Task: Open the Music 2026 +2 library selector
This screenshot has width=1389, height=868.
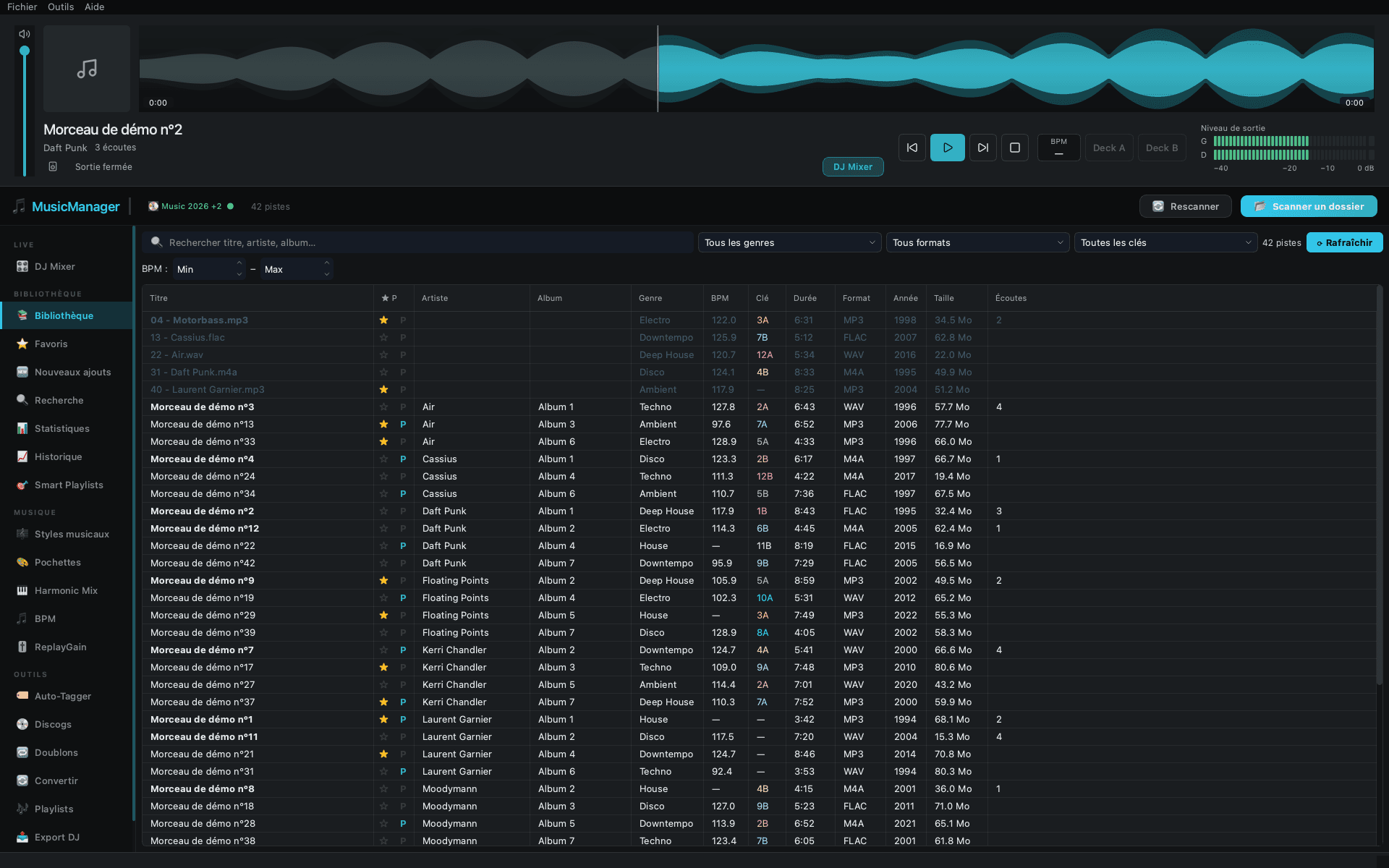Action: tap(191, 206)
